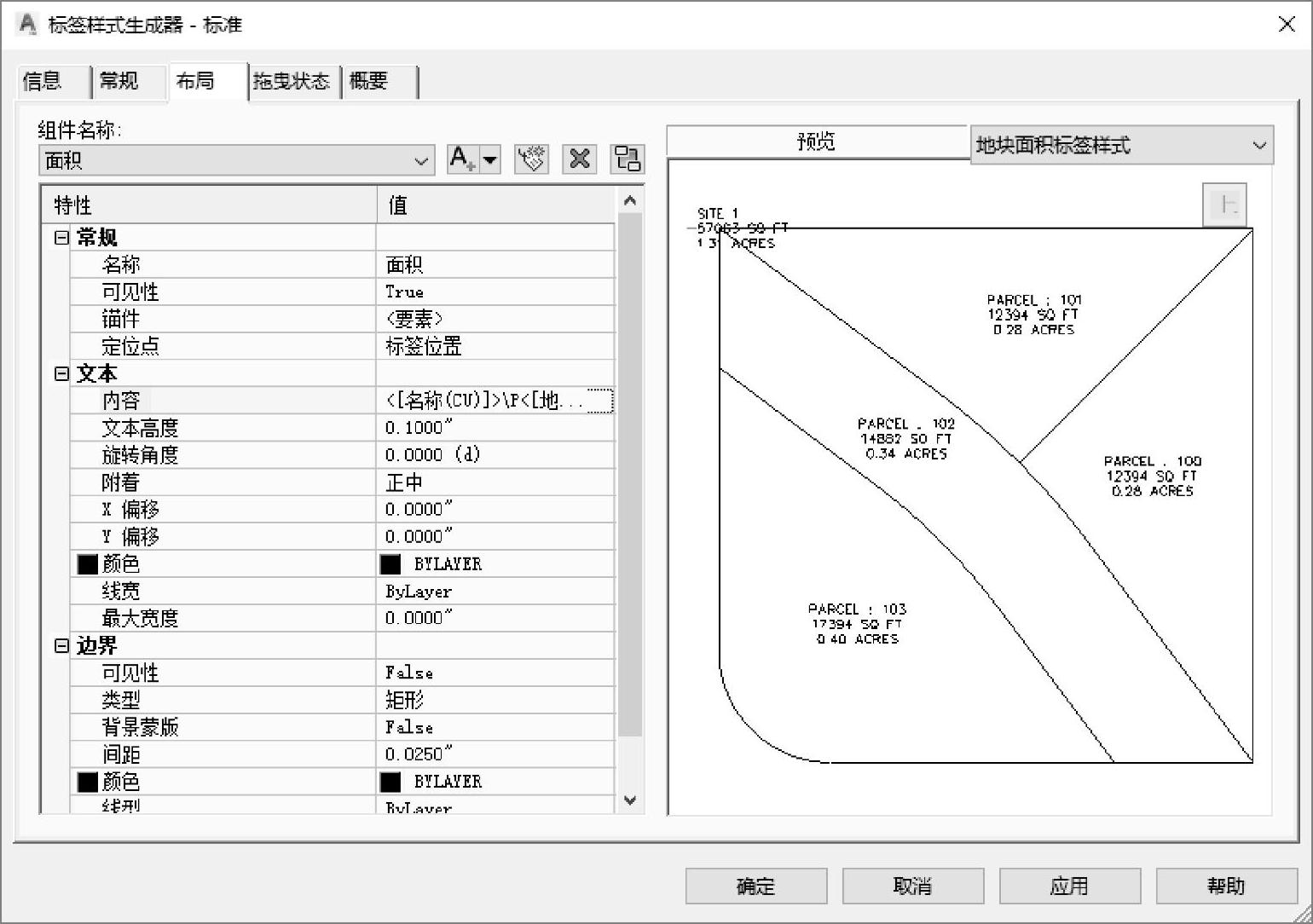Click the 确定 button
Image resolution: width=1313 pixels, height=924 pixels.
click(755, 886)
